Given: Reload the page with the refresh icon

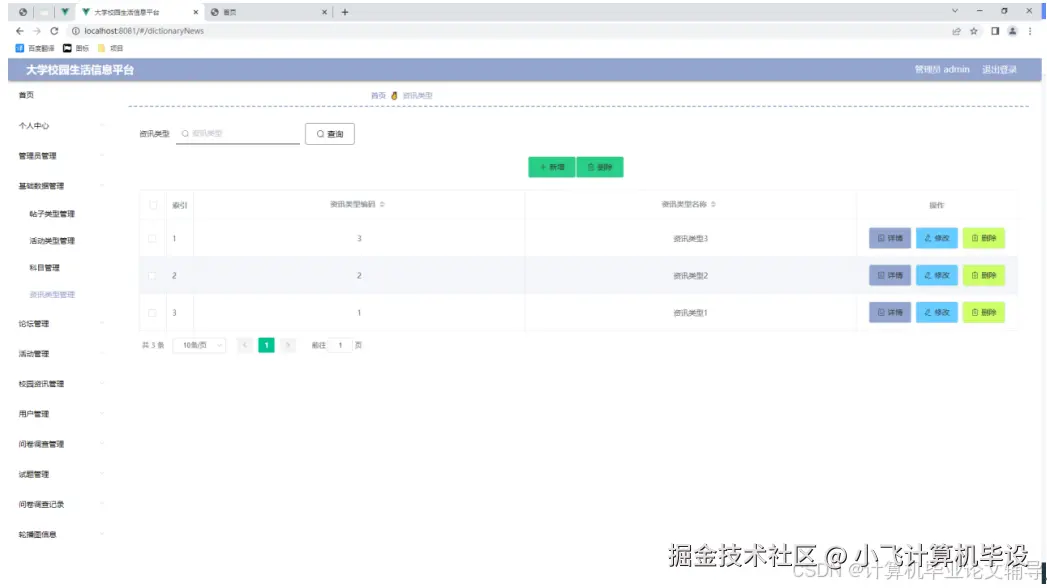Looking at the screenshot, I should [54, 31].
